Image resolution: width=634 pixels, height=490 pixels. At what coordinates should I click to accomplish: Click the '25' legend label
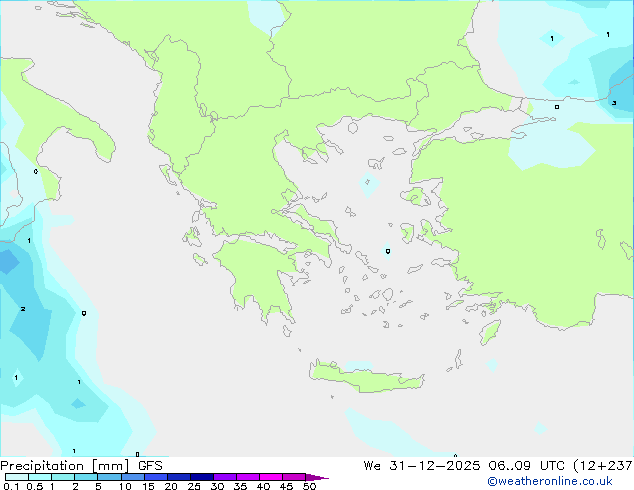click(x=194, y=486)
